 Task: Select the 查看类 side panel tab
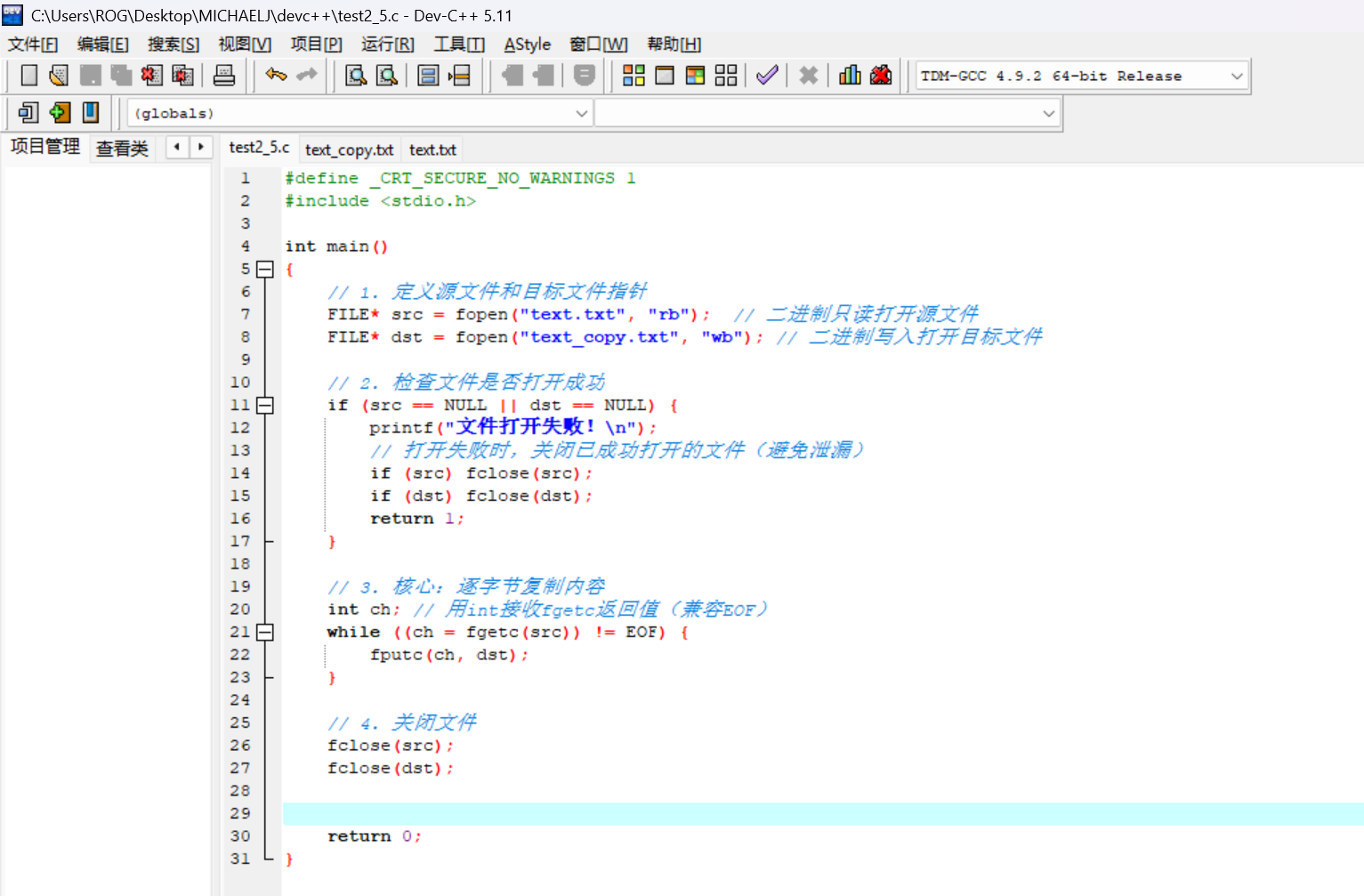click(x=122, y=149)
